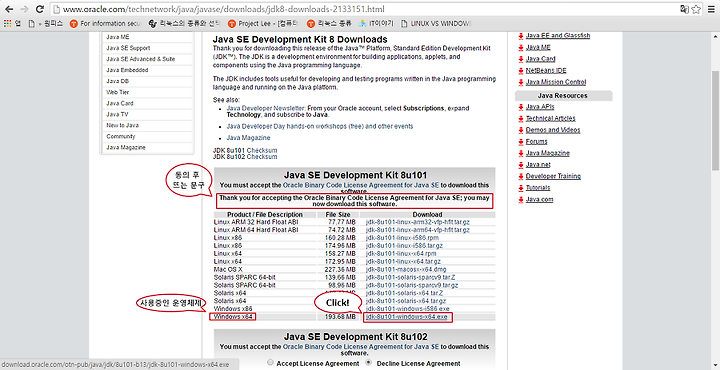
Task: Open Oracle Binary Code License Agreement link for 8u101
Action: pos(361,185)
